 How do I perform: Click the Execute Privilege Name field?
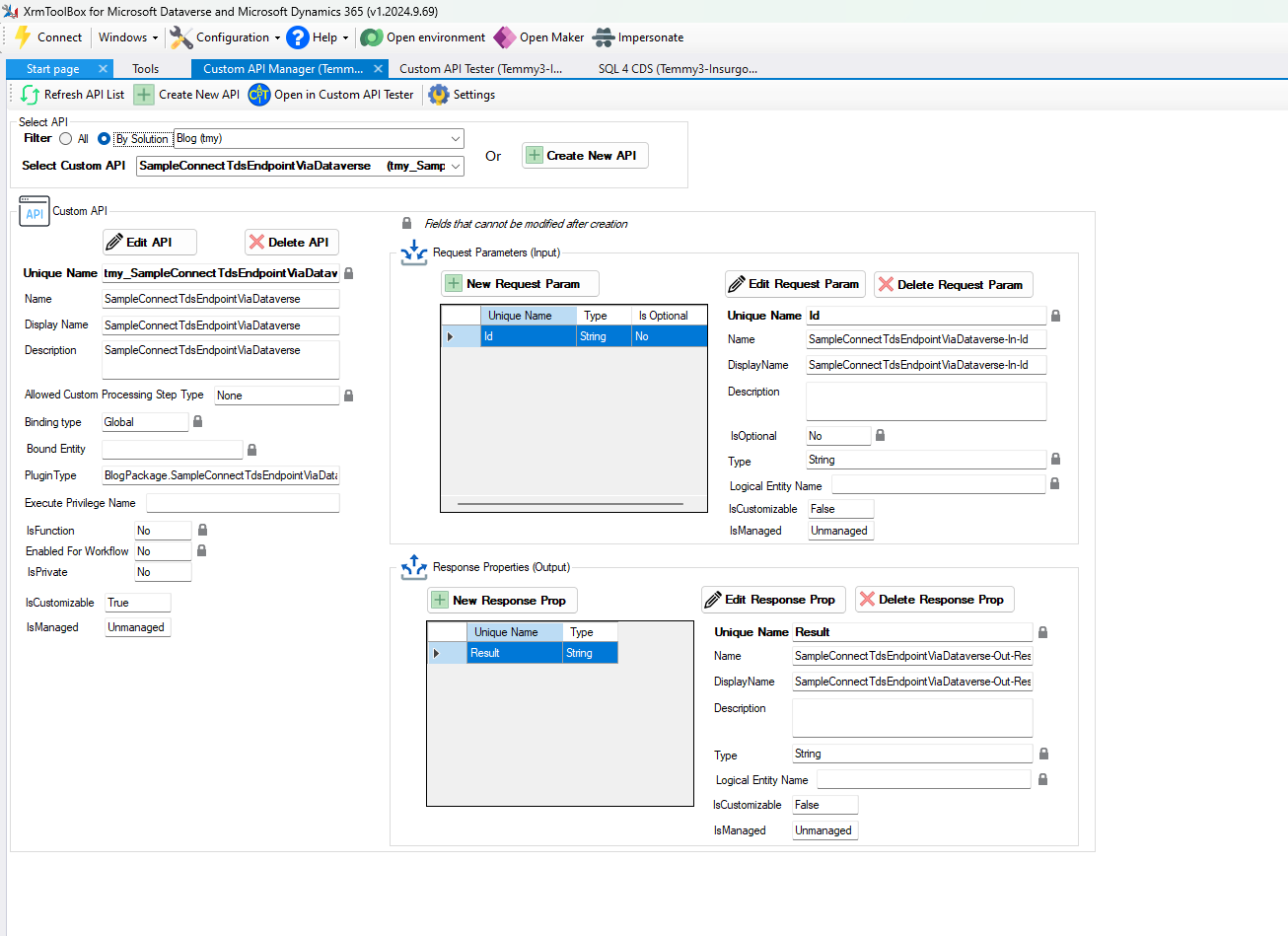[243, 503]
